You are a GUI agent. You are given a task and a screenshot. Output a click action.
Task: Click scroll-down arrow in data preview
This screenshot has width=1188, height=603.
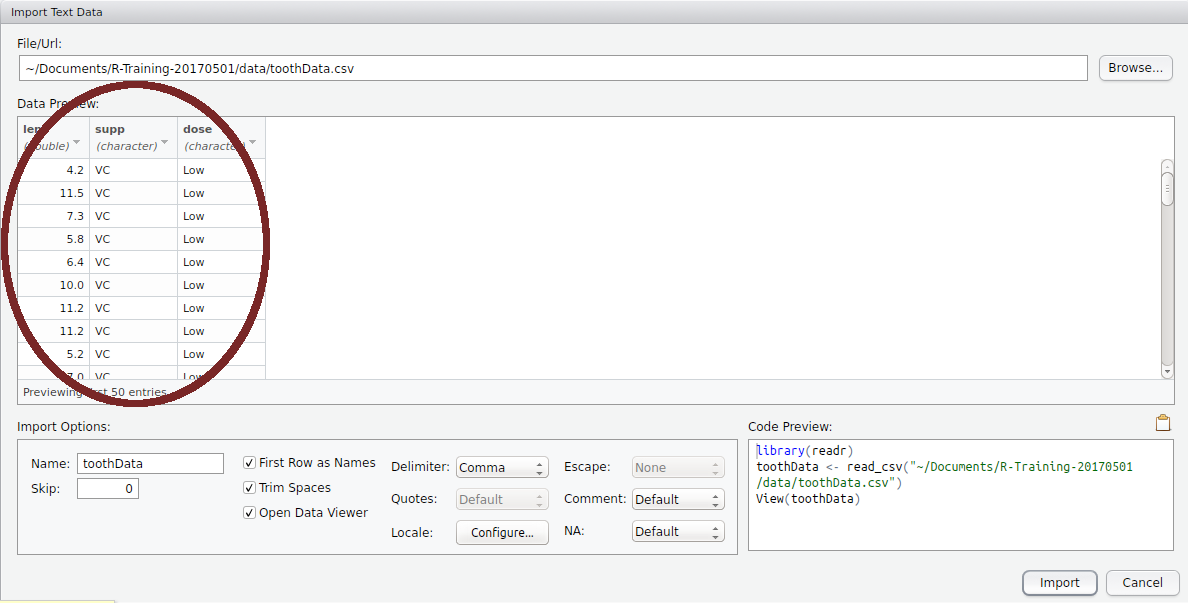[1166, 371]
